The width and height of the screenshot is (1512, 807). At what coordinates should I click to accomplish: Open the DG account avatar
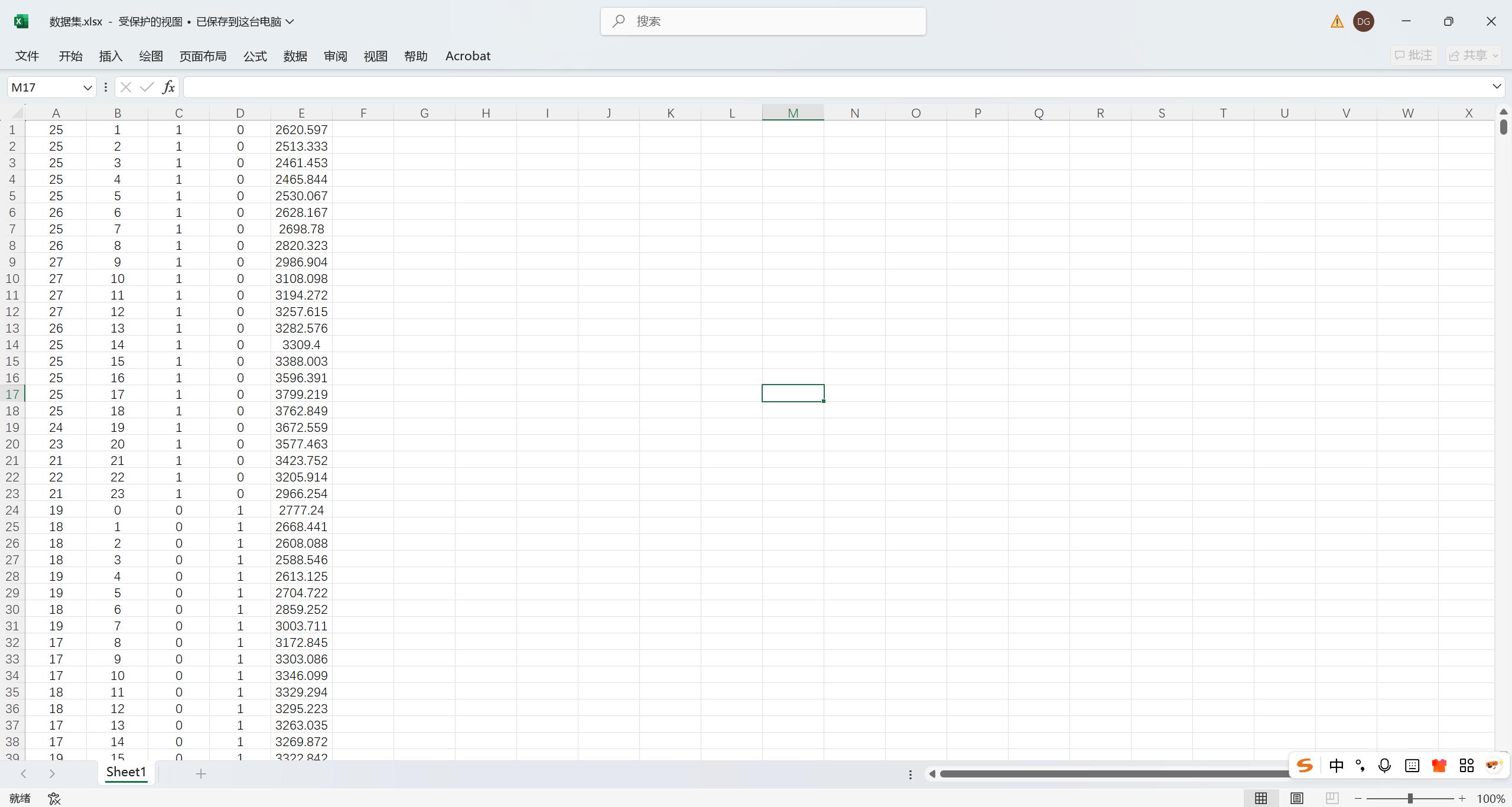coord(1364,22)
